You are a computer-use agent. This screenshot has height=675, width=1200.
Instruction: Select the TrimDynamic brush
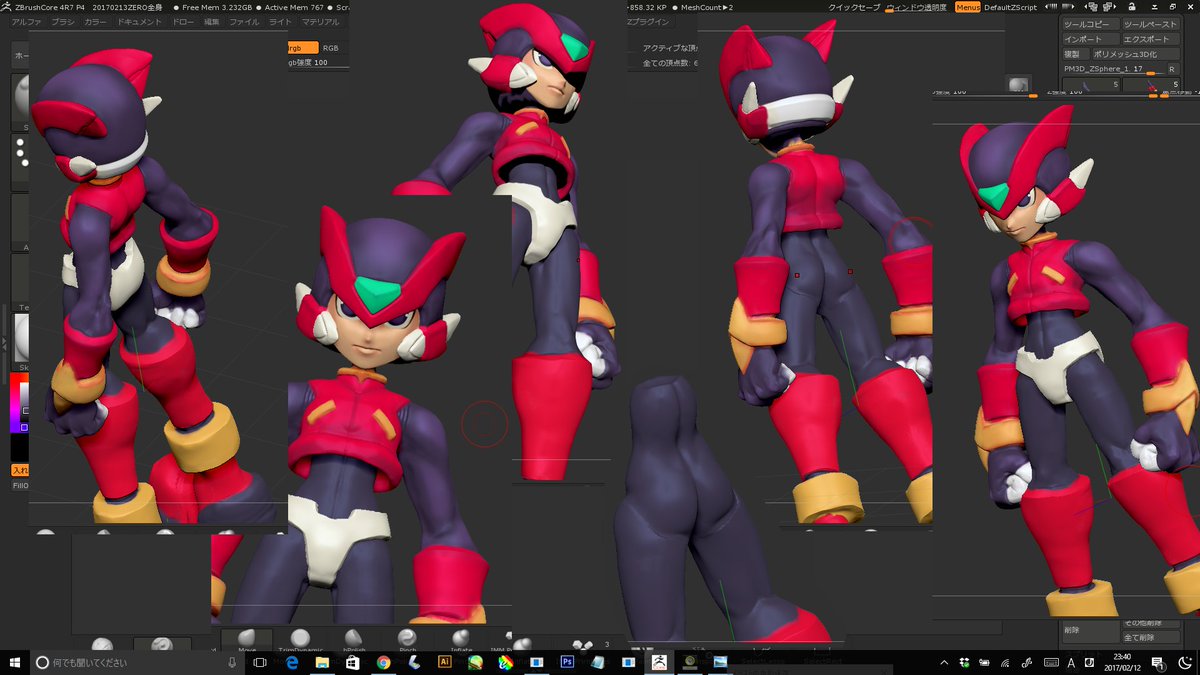[300, 639]
